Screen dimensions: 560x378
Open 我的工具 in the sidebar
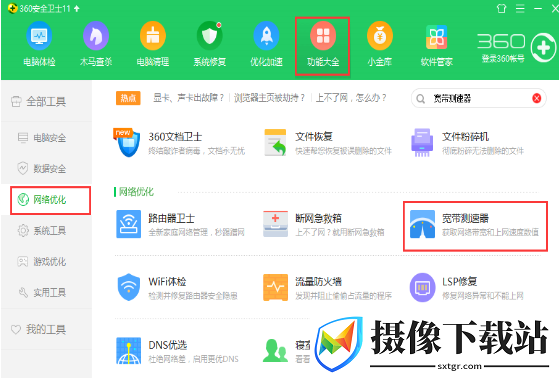46,329
